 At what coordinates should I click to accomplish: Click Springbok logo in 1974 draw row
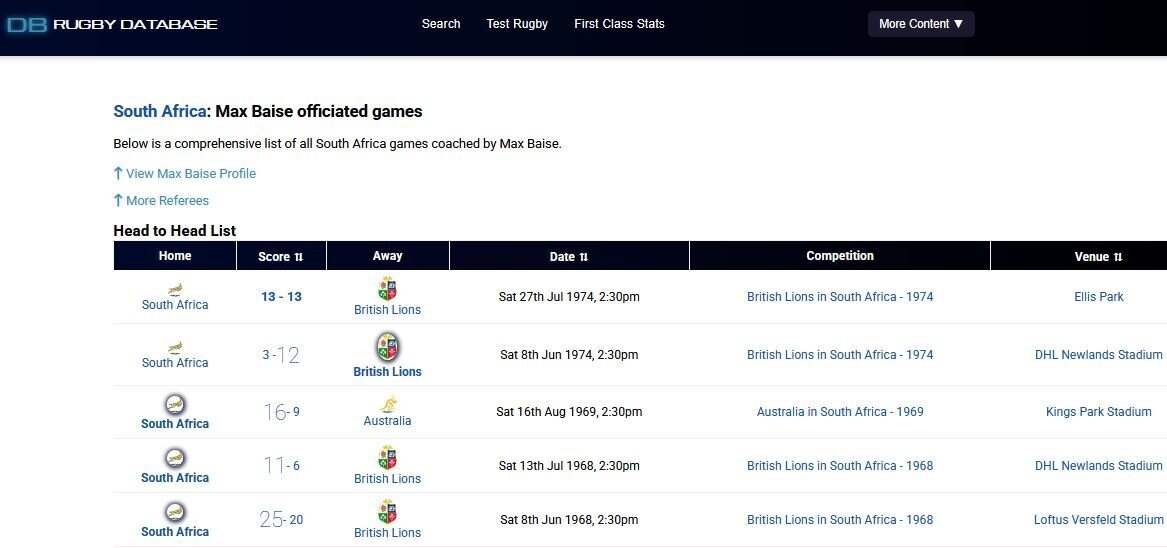(x=175, y=288)
